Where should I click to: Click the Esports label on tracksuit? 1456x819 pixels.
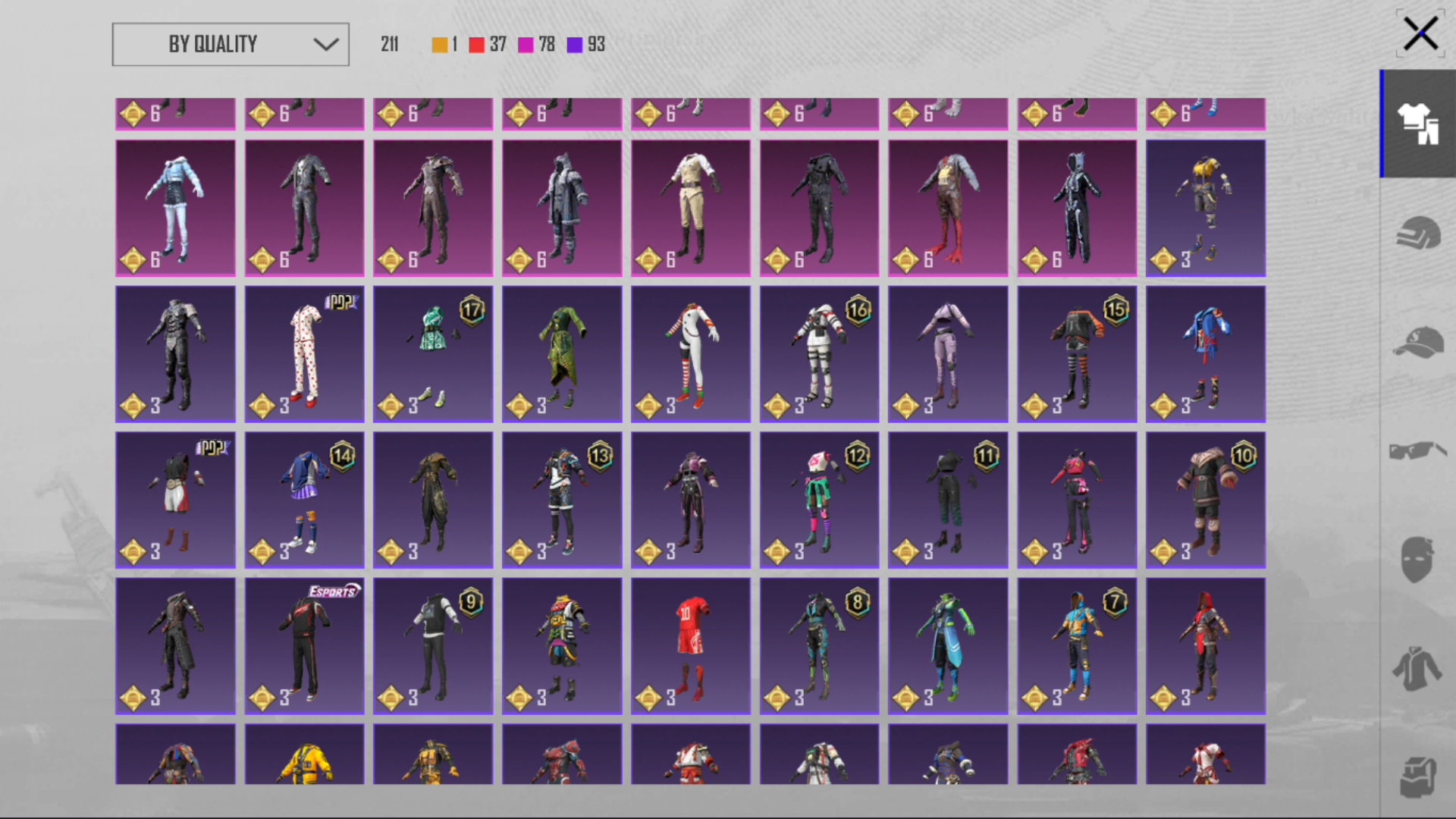(334, 591)
